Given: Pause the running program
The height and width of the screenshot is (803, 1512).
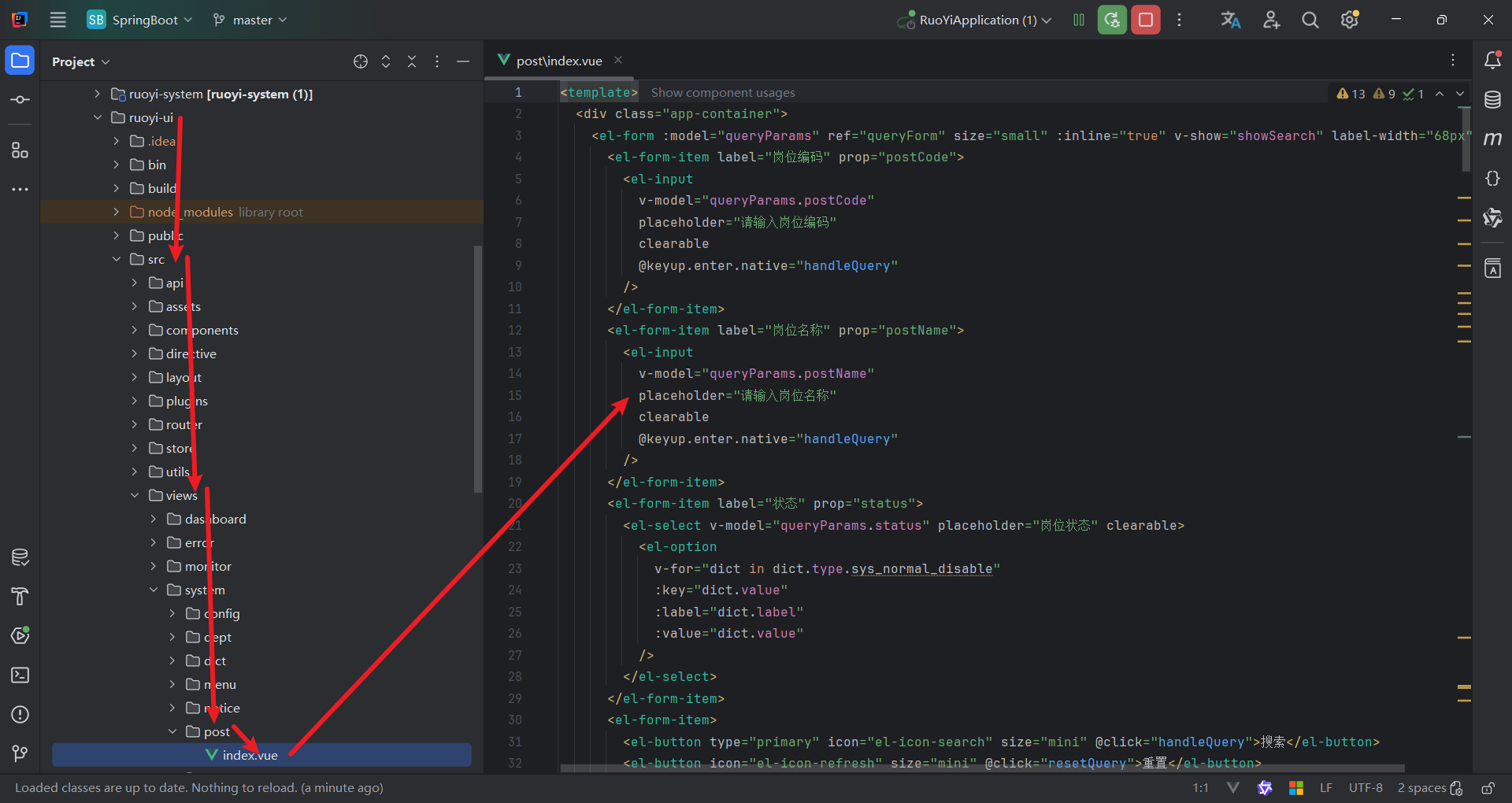Looking at the screenshot, I should [1079, 20].
